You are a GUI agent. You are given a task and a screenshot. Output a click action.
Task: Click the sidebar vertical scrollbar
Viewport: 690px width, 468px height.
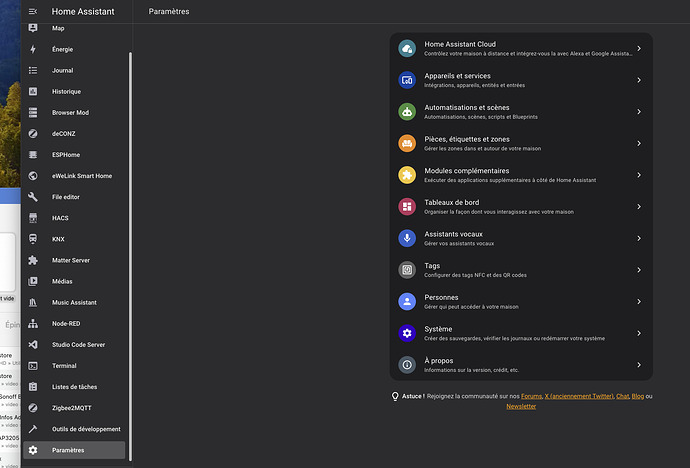click(x=131, y=250)
